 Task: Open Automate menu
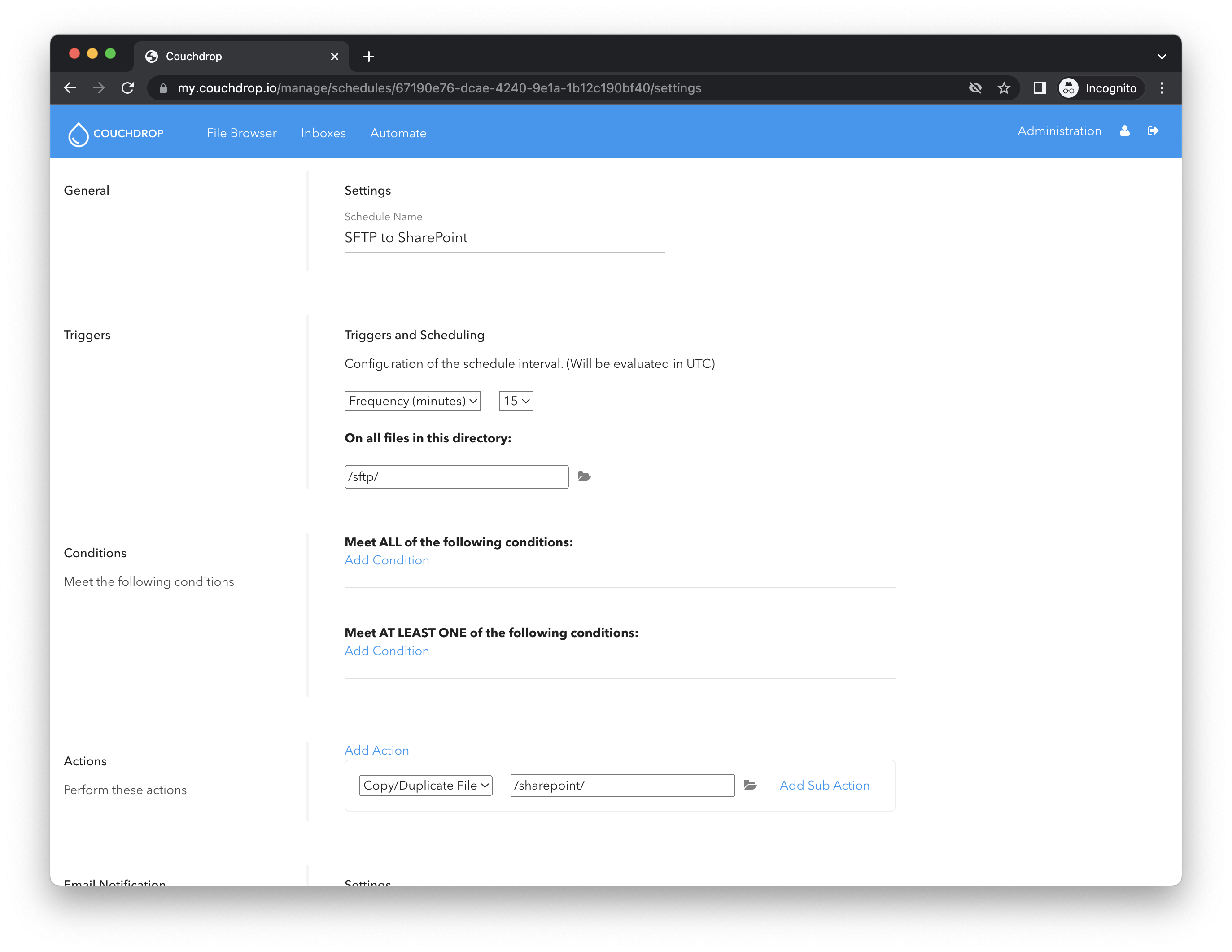point(398,133)
